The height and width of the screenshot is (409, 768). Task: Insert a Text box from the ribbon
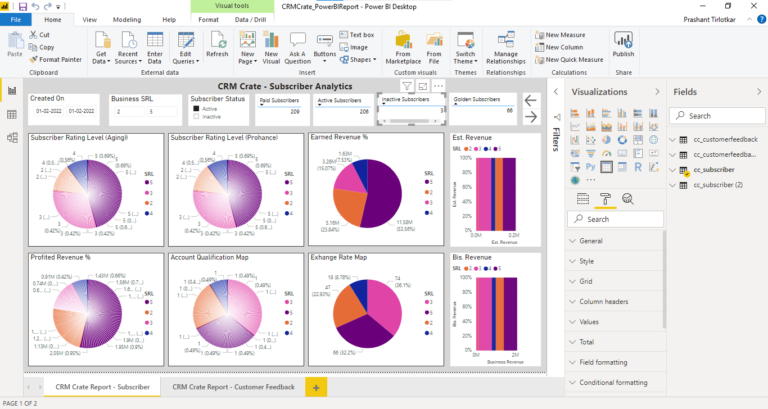(x=357, y=35)
